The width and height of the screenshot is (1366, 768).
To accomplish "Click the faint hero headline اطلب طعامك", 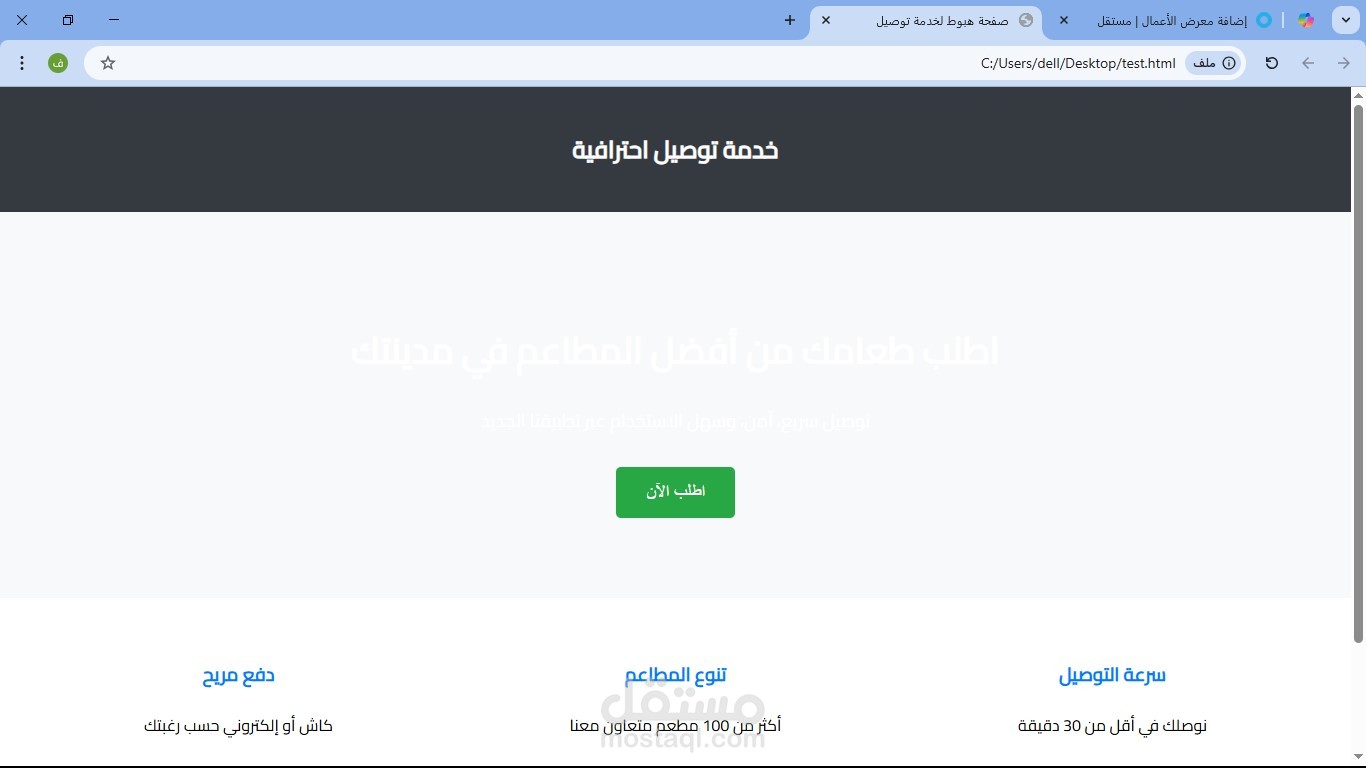I will [675, 351].
